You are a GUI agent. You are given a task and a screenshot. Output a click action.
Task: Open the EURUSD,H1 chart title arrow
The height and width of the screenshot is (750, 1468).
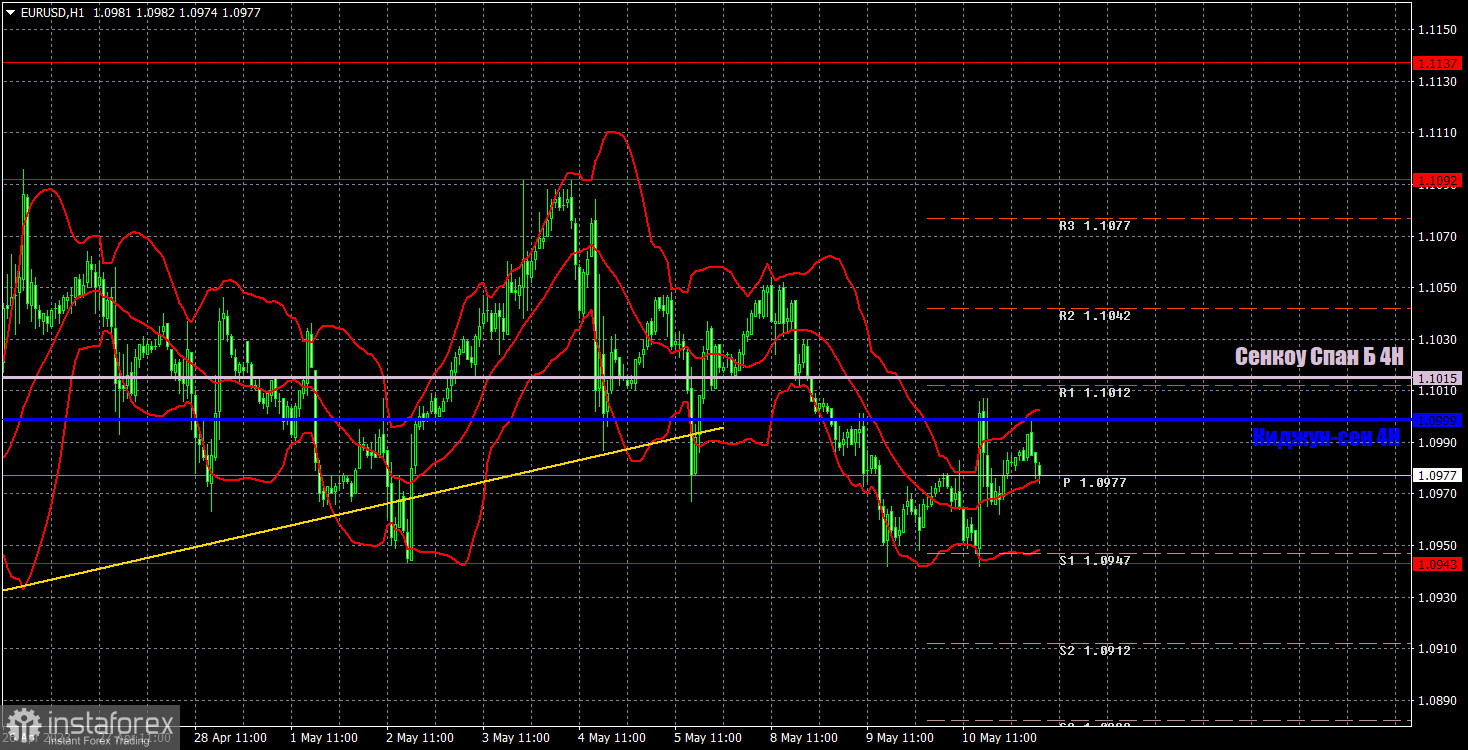click(x=11, y=12)
